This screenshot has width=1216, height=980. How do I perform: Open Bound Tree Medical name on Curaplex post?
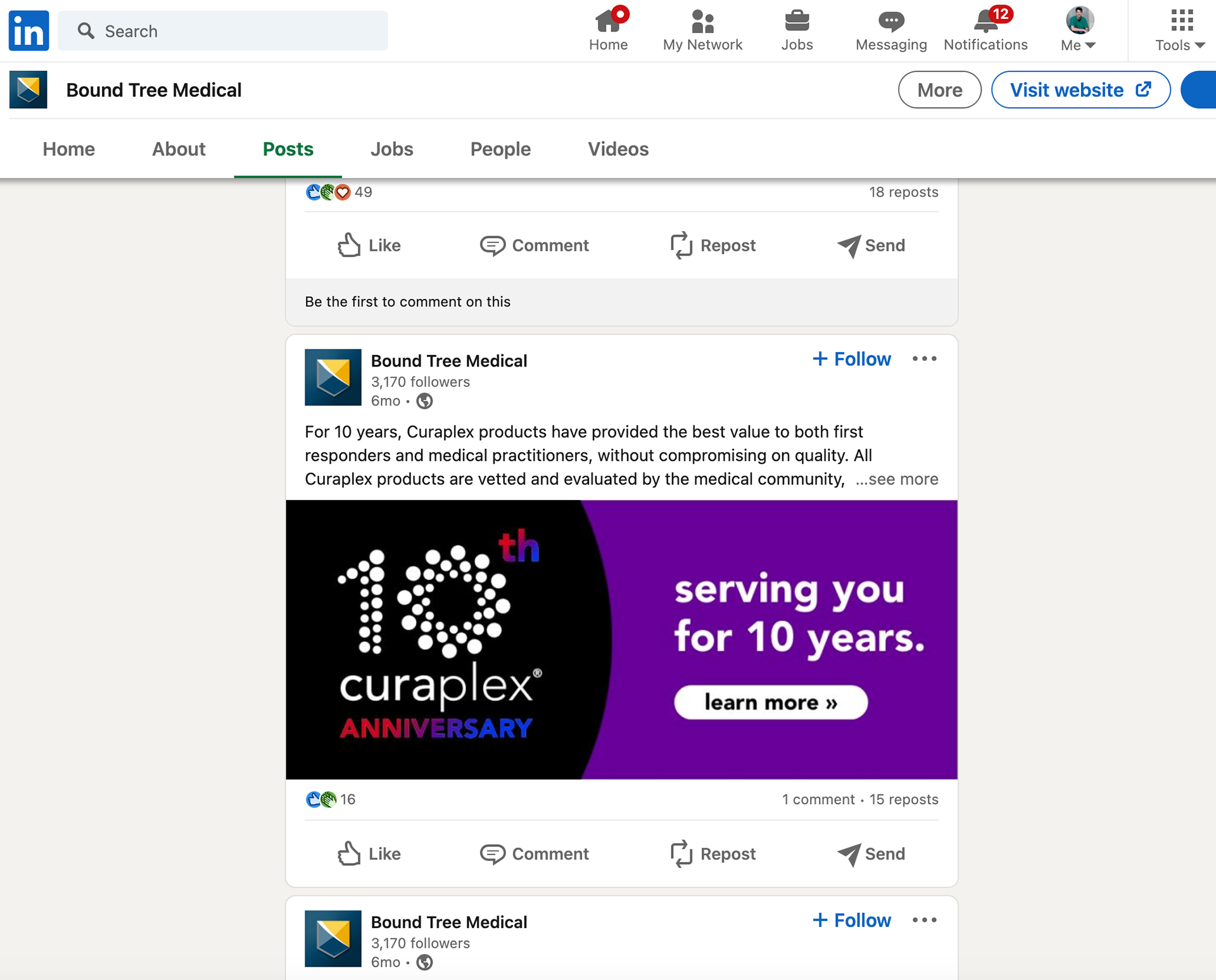tap(449, 361)
